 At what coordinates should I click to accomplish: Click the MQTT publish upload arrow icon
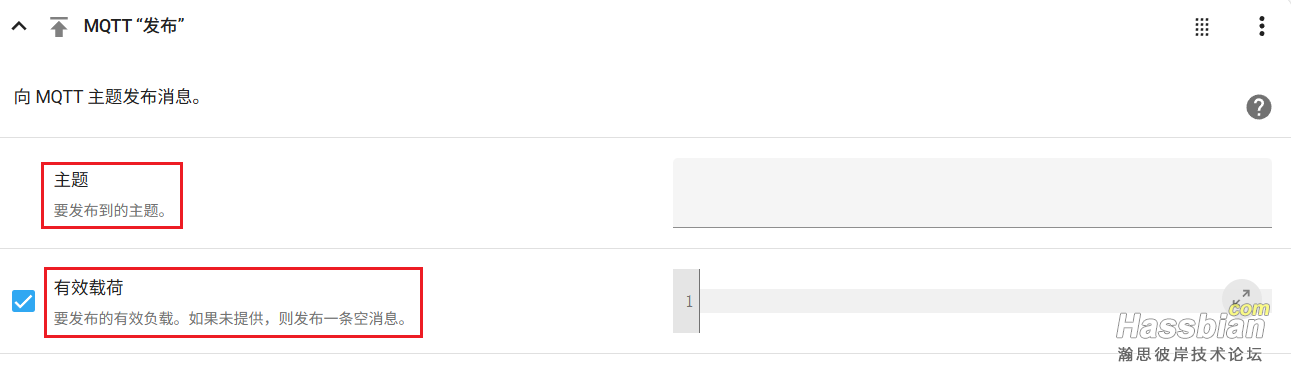(x=59, y=28)
